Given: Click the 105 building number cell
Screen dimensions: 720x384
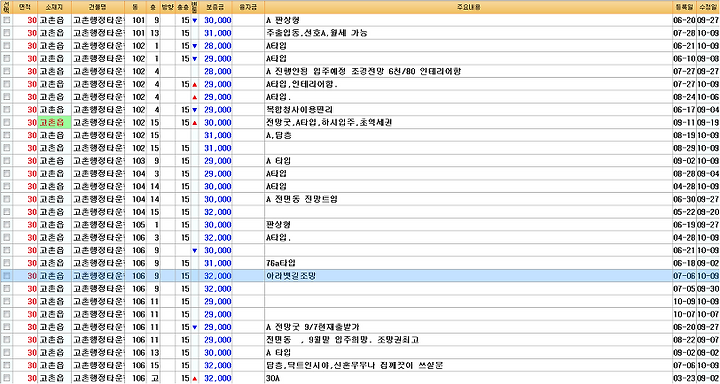Looking at the screenshot, I should coord(138,225).
